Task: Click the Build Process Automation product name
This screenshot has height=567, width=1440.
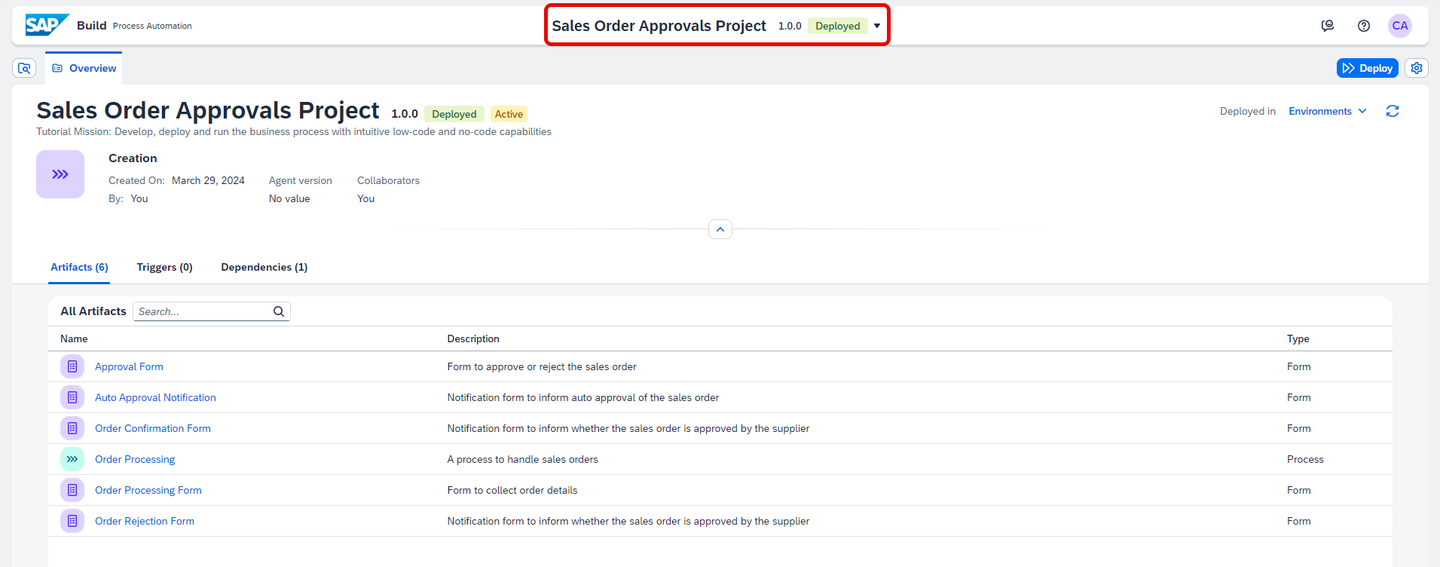Action: pos(134,26)
